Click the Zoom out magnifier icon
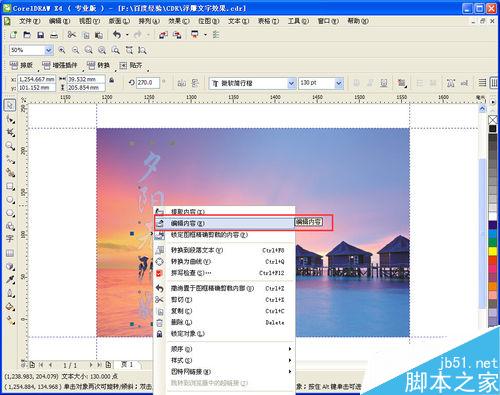 pyautogui.click(x=76, y=50)
